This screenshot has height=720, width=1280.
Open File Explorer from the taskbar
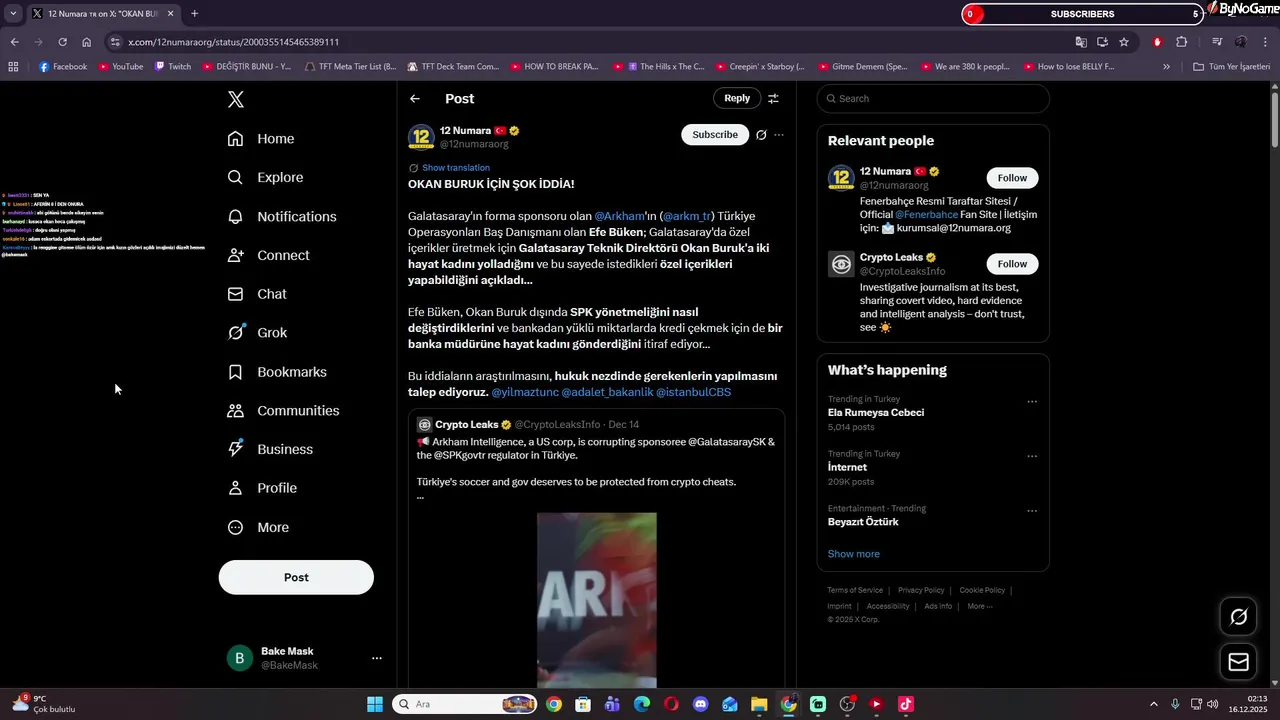coord(759,704)
